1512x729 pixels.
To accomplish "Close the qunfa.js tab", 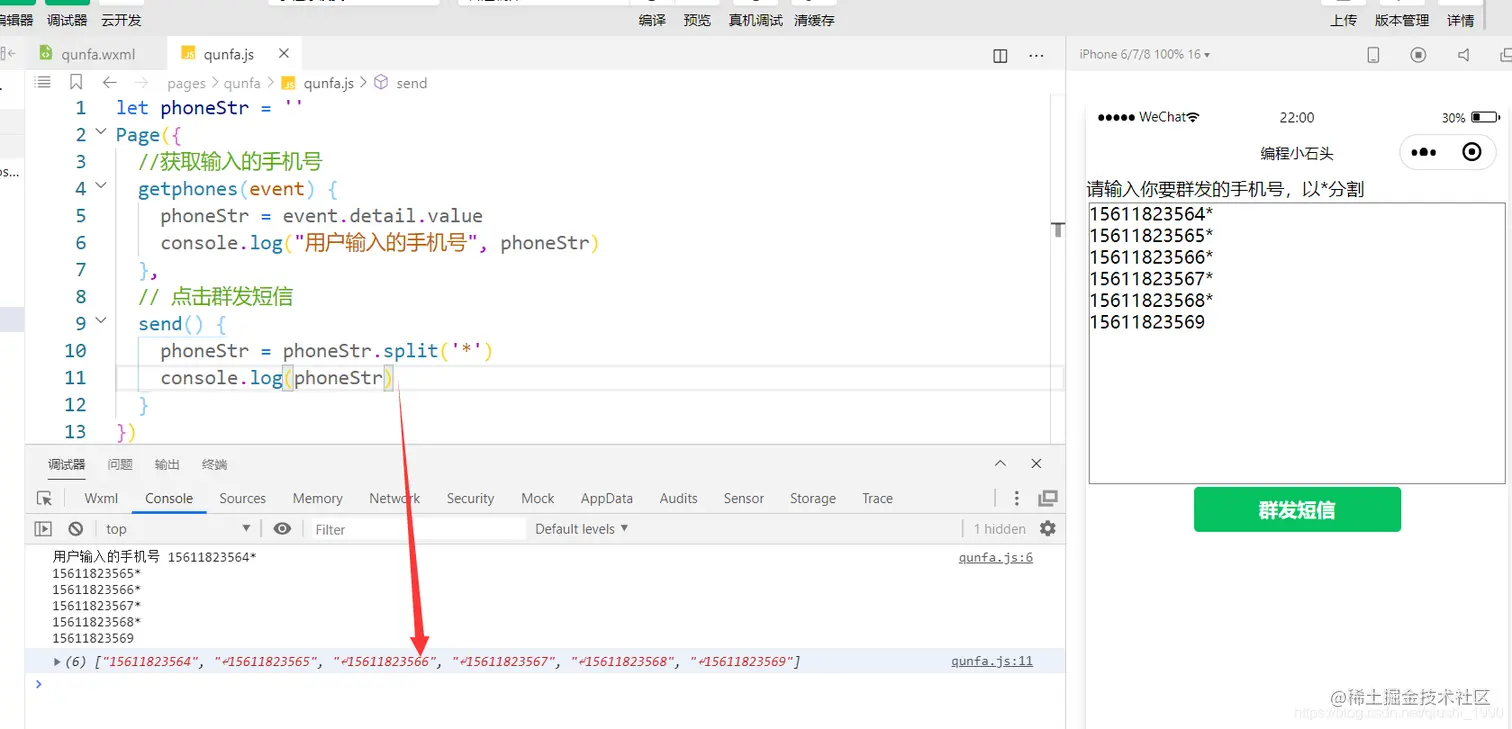I will (x=284, y=54).
